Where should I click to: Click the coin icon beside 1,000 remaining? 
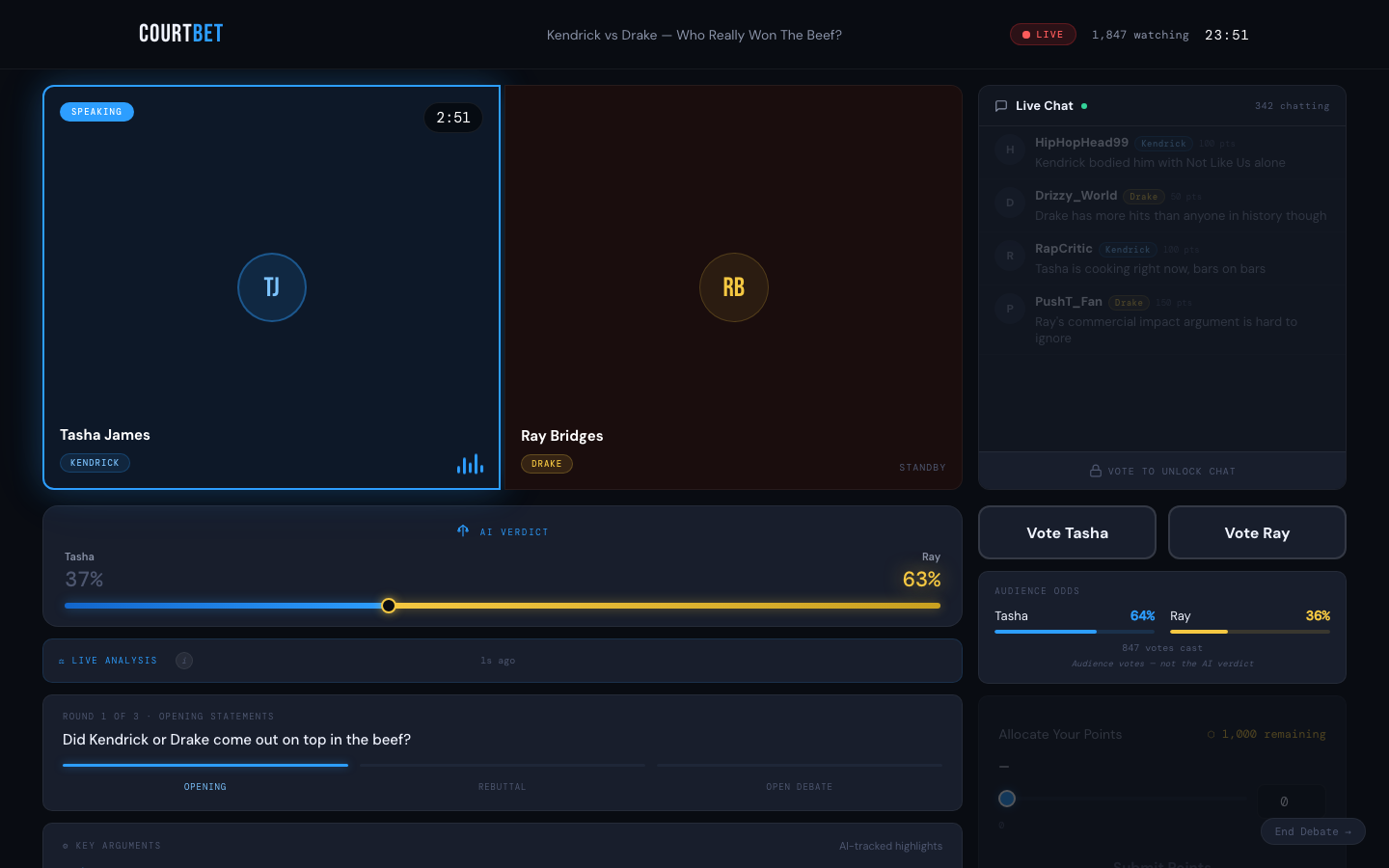pos(1212,735)
